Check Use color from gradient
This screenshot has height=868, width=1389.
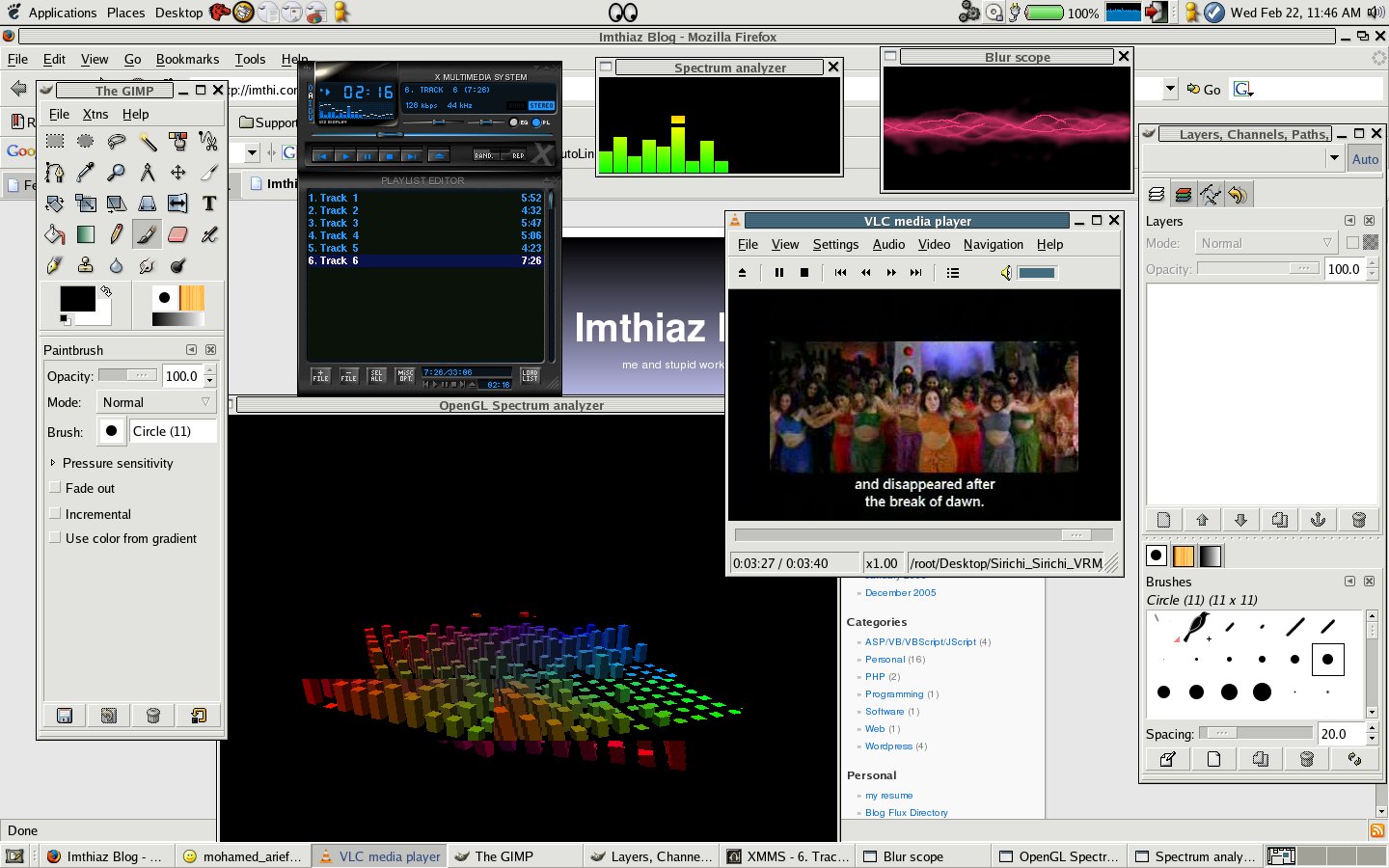(55, 538)
